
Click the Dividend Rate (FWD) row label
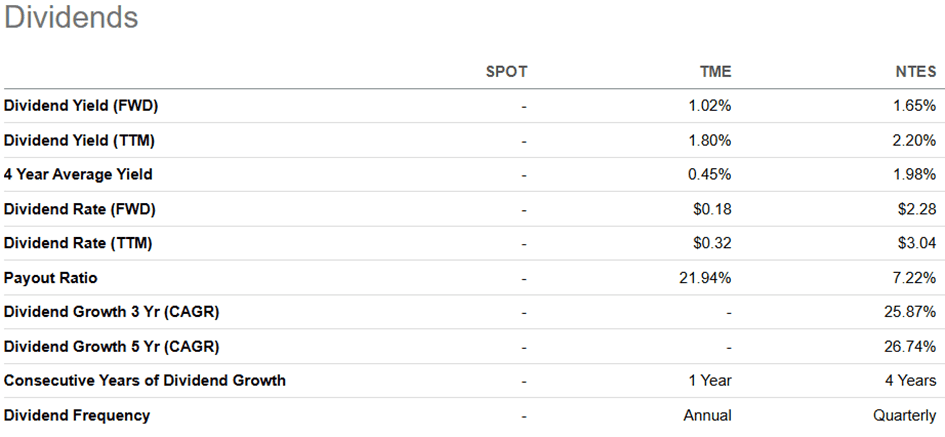(79, 209)
